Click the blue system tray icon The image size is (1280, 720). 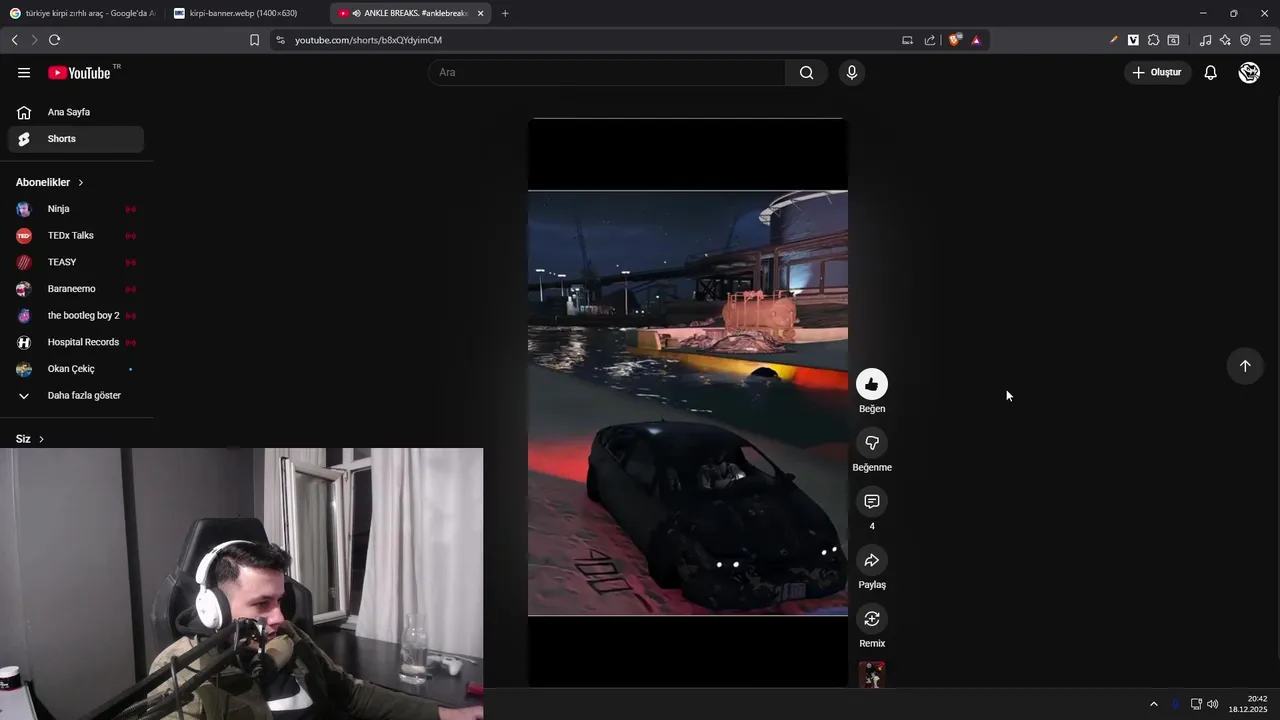1175,704
